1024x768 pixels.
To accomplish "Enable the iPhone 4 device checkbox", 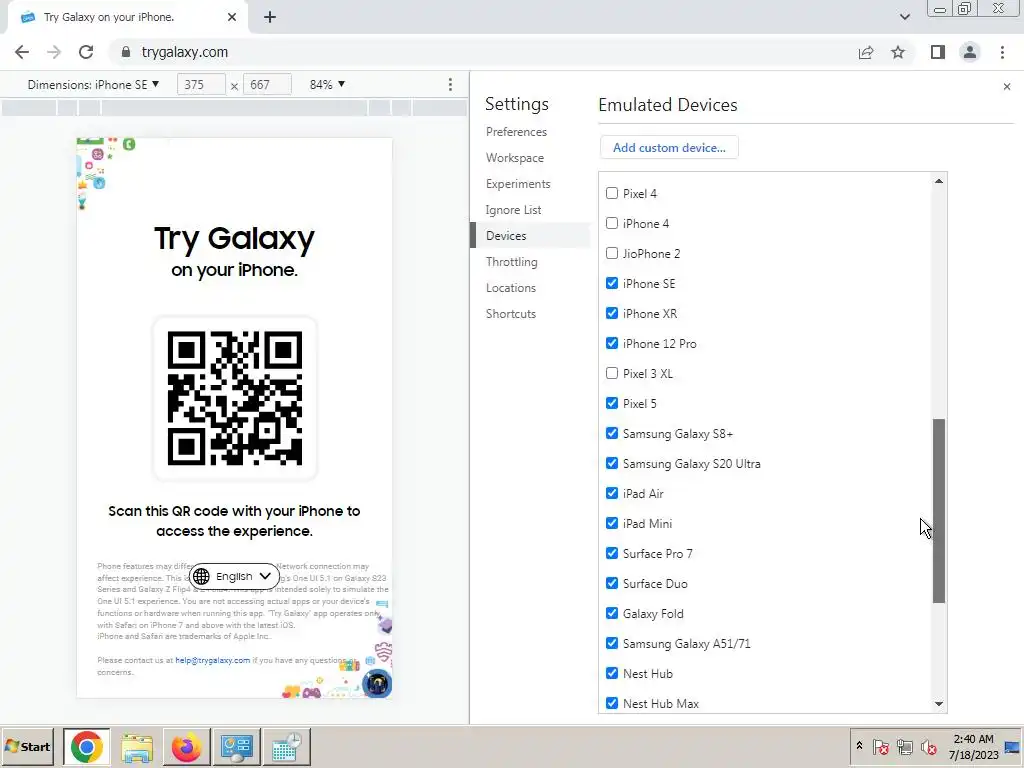I will [612, 223].
